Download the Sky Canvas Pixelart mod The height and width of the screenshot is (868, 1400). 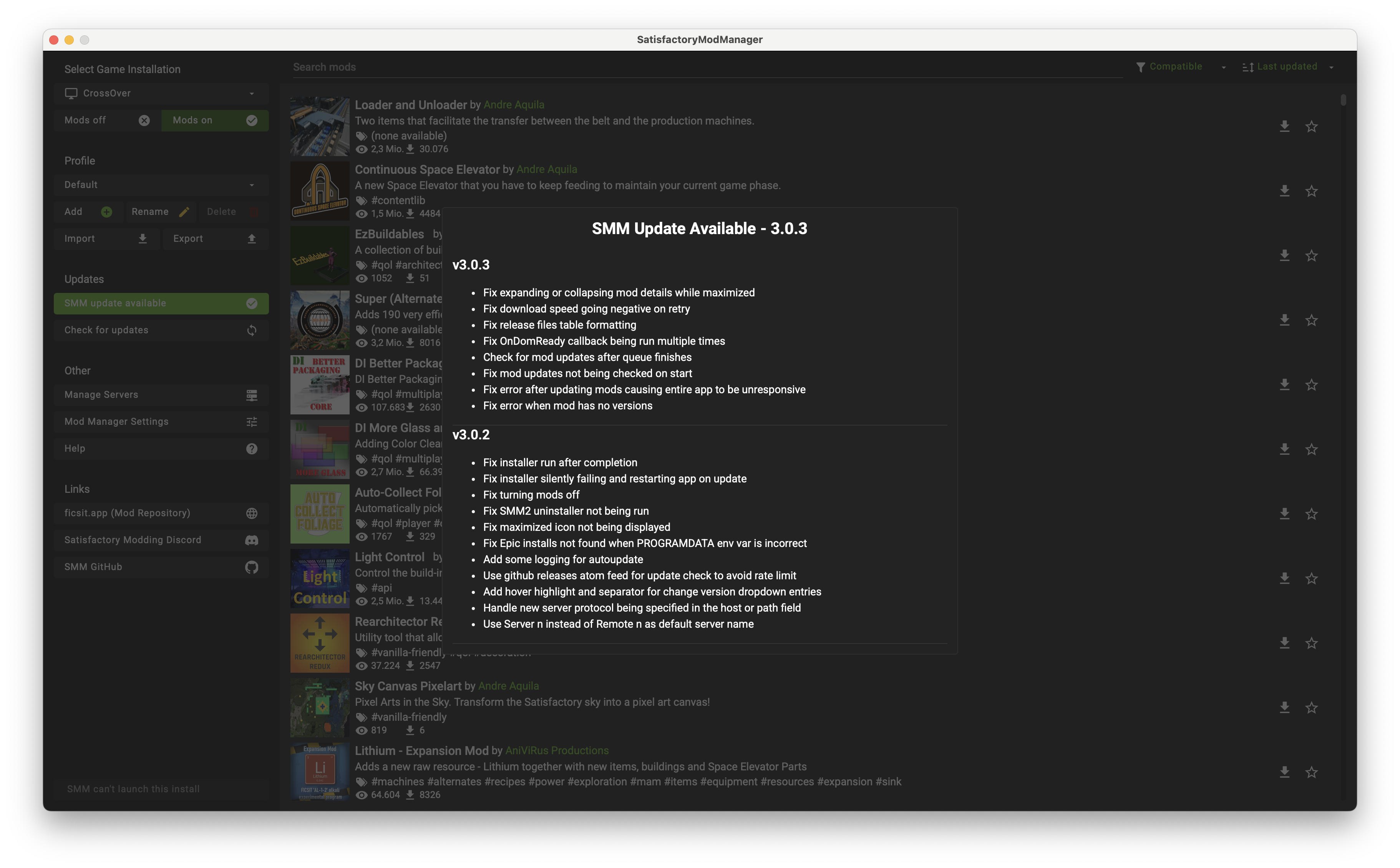coord(1284,707)
